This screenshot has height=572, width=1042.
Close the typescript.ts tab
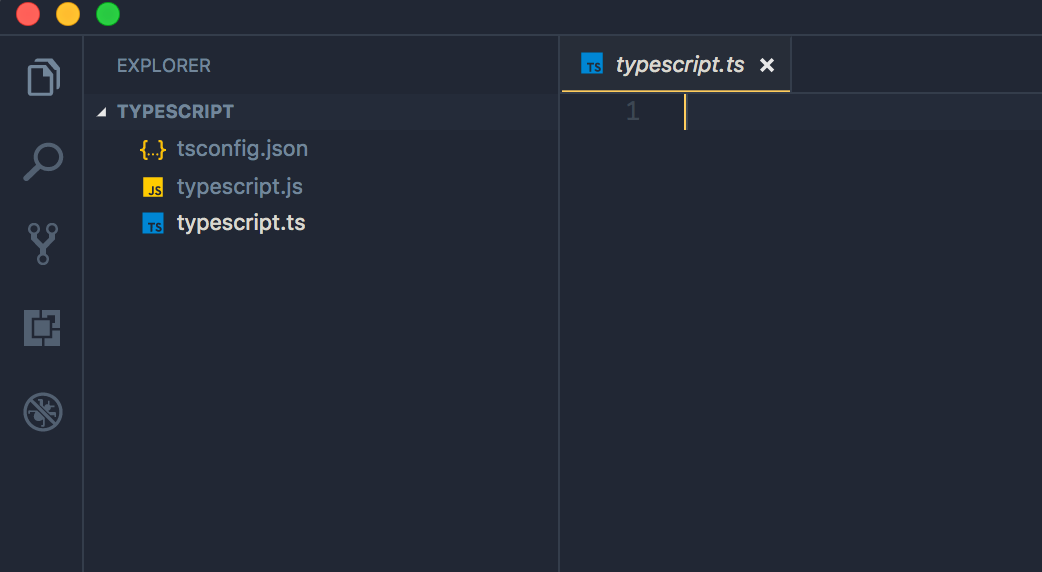[x=767, y=65]
